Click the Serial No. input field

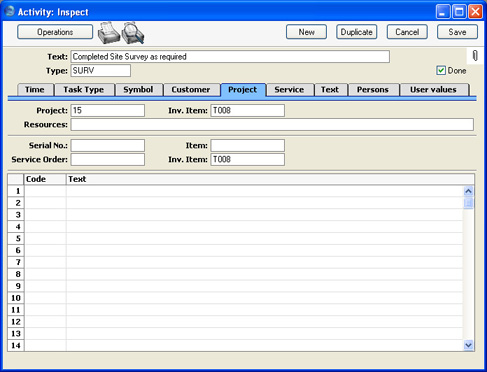coord(108,146)
